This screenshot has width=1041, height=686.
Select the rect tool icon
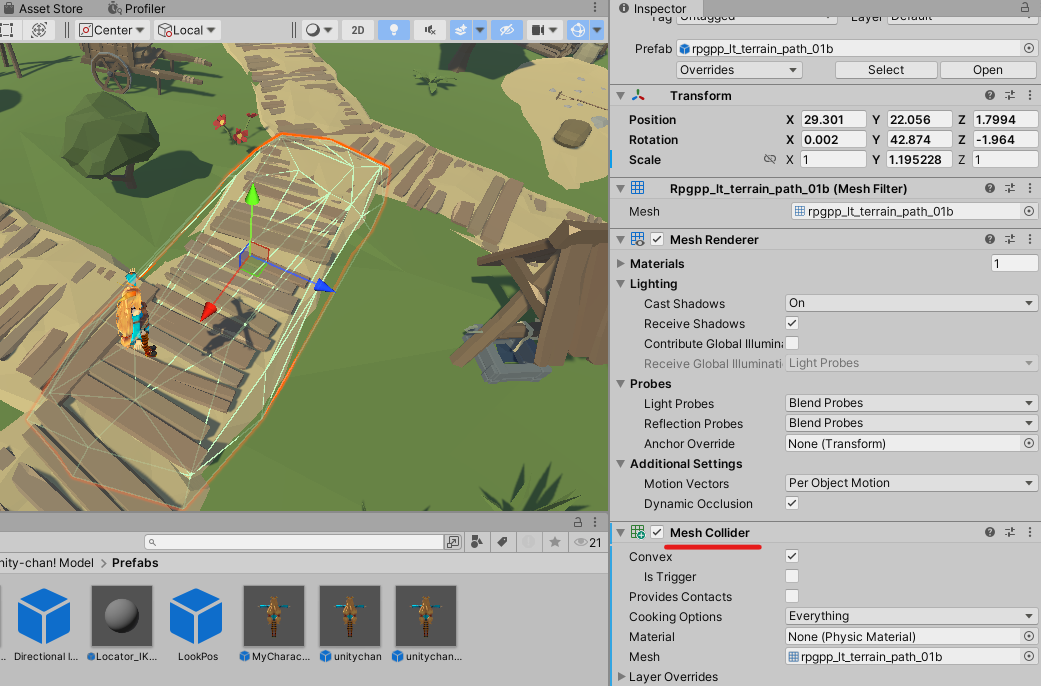[x=7, y=30]
